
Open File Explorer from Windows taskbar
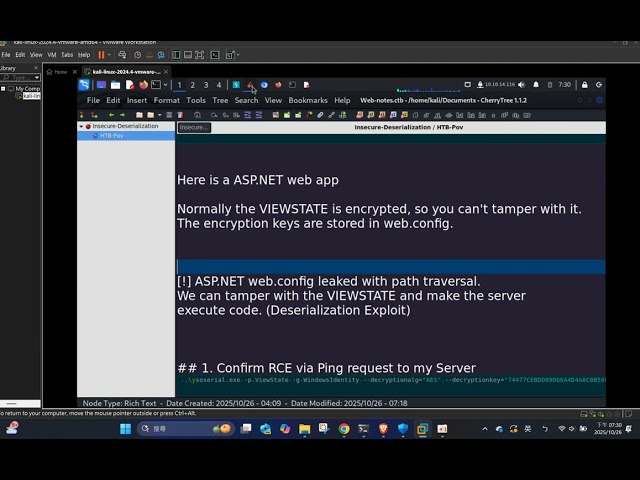[304, 429]
